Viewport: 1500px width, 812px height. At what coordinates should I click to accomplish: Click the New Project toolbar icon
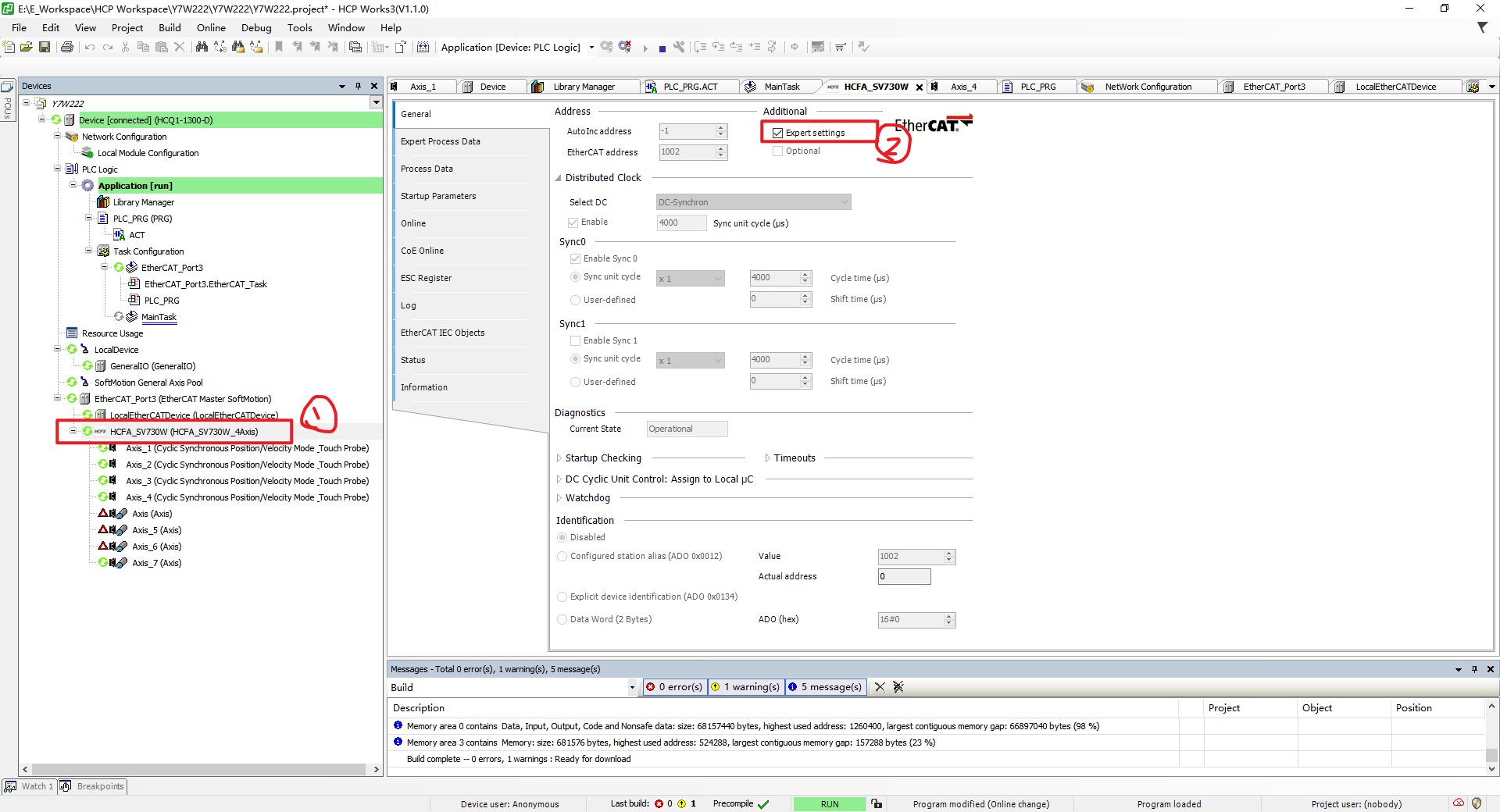click(9, 47)
